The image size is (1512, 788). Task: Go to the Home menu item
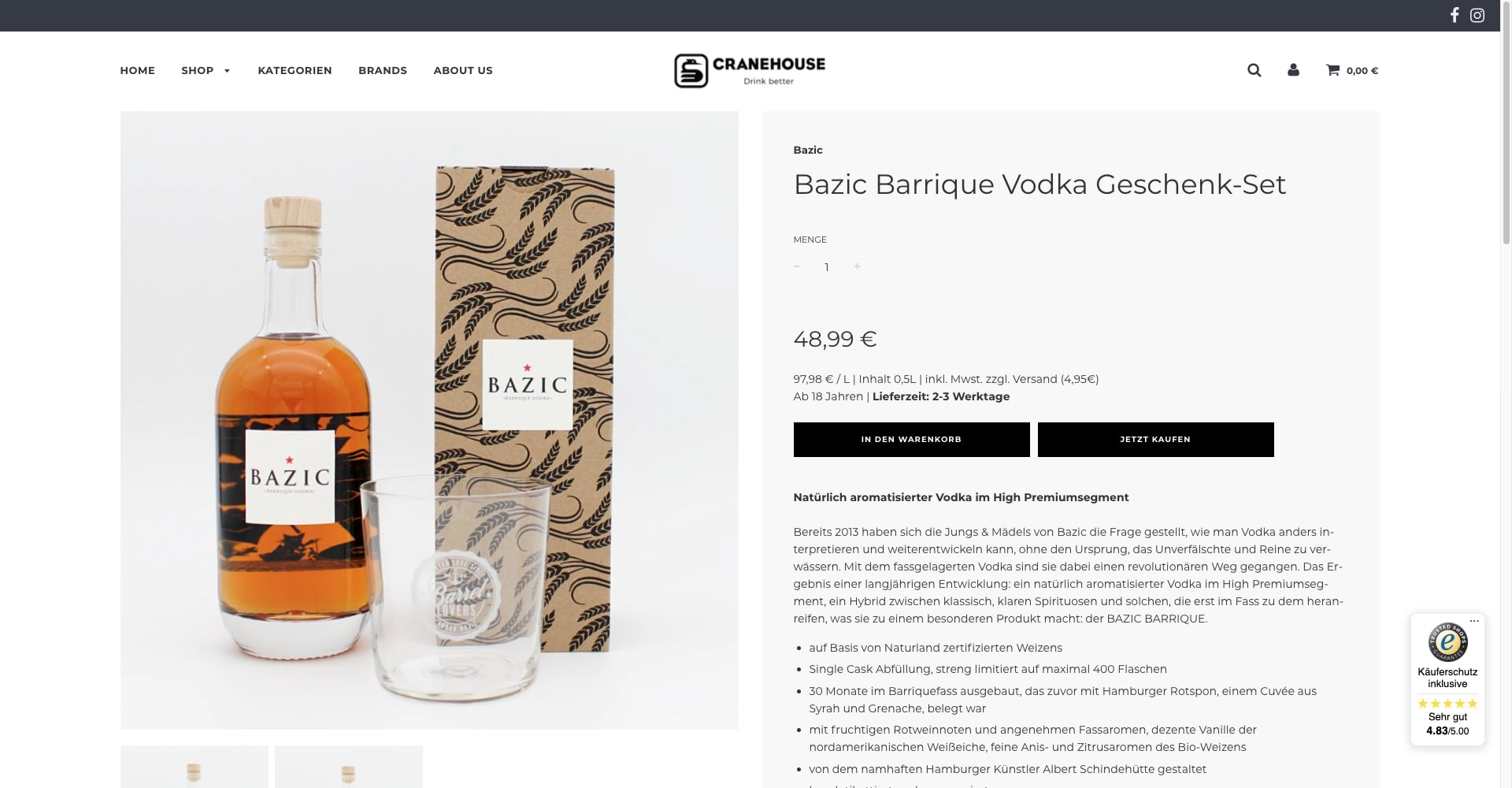(x=137, y=70)
